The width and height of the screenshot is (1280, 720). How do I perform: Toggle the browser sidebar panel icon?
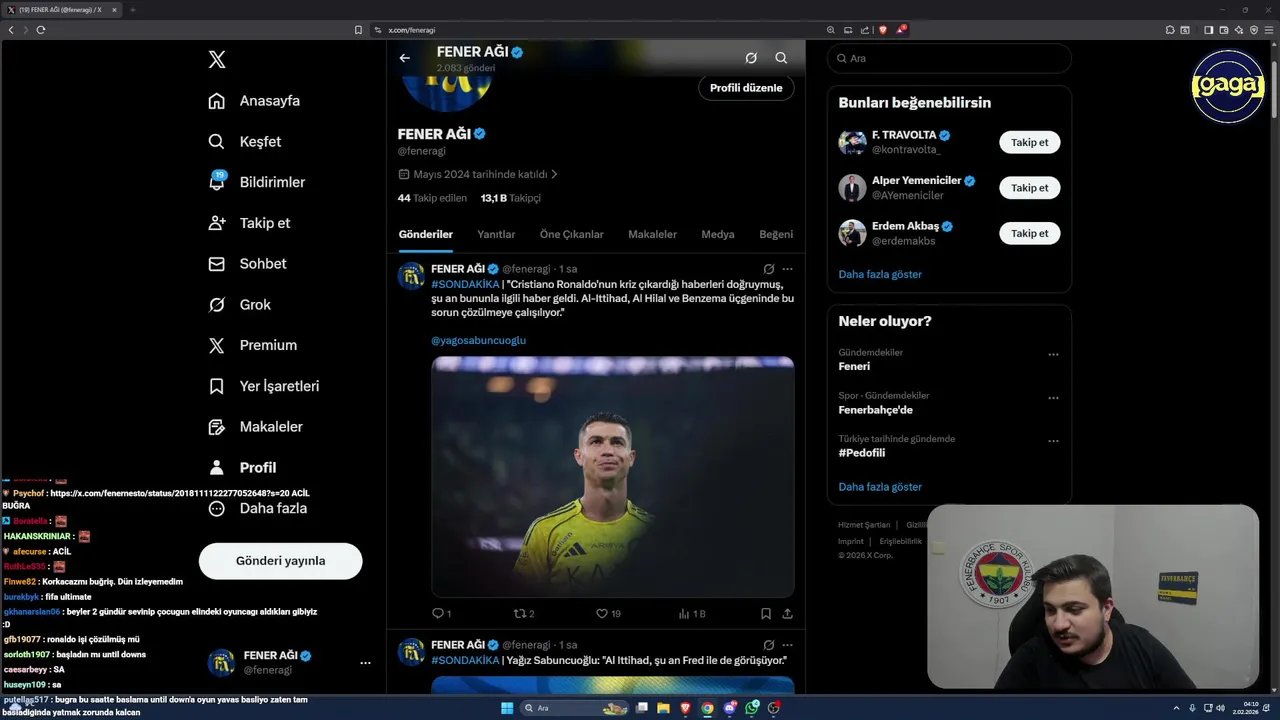coord(1208,30)
